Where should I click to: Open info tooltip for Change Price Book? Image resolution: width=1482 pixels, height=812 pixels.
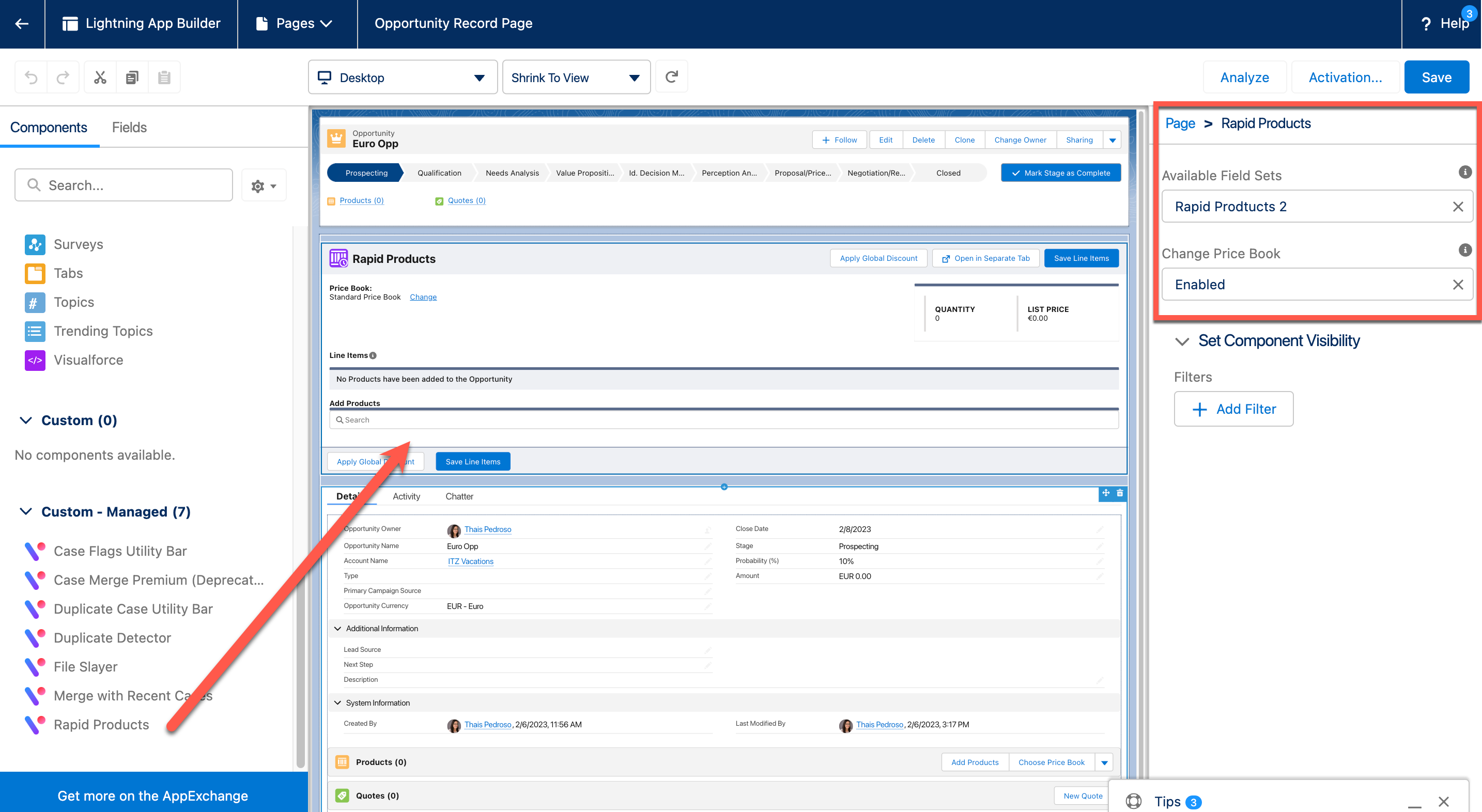1465,250
